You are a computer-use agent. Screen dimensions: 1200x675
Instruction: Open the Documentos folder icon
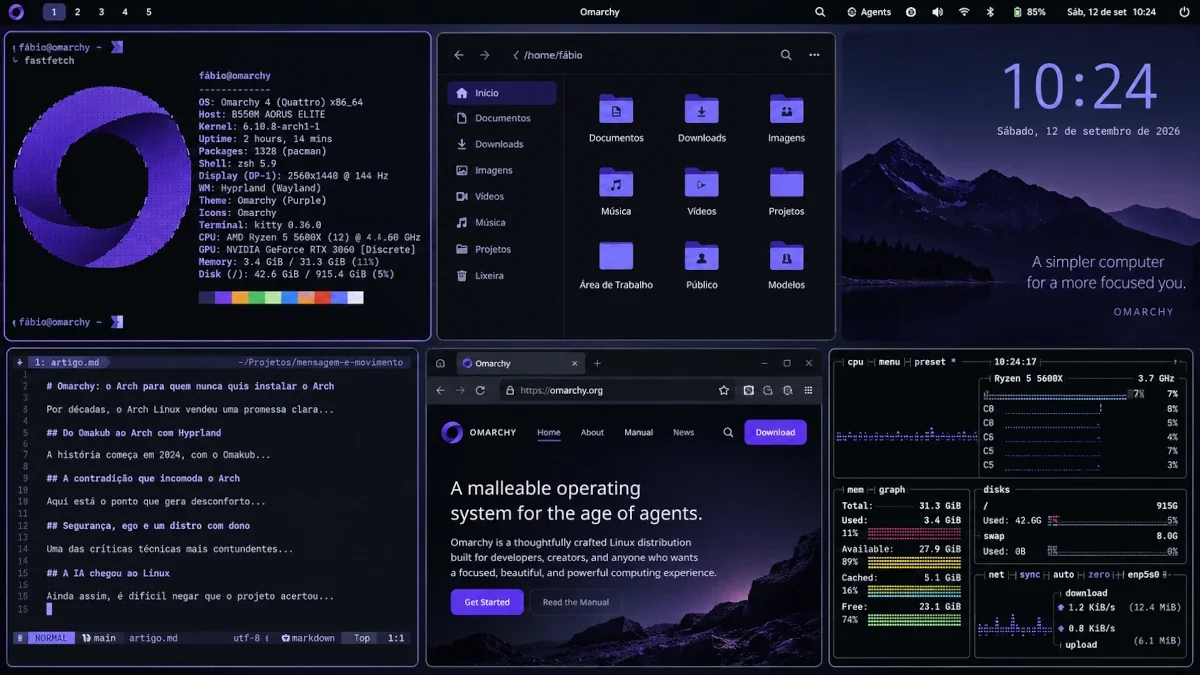(616, 110)
